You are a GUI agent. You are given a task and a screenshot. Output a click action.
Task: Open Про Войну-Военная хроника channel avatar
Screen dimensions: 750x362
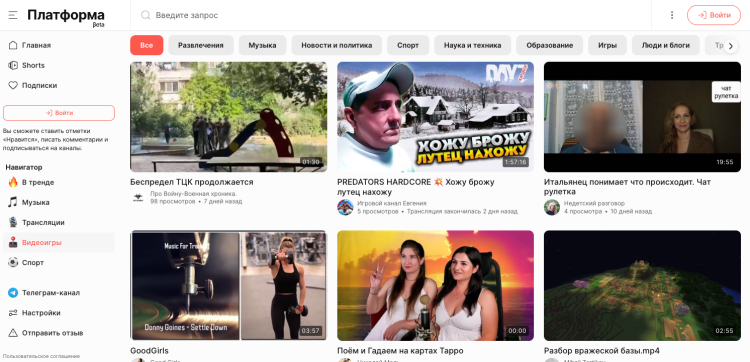point(138,197)
